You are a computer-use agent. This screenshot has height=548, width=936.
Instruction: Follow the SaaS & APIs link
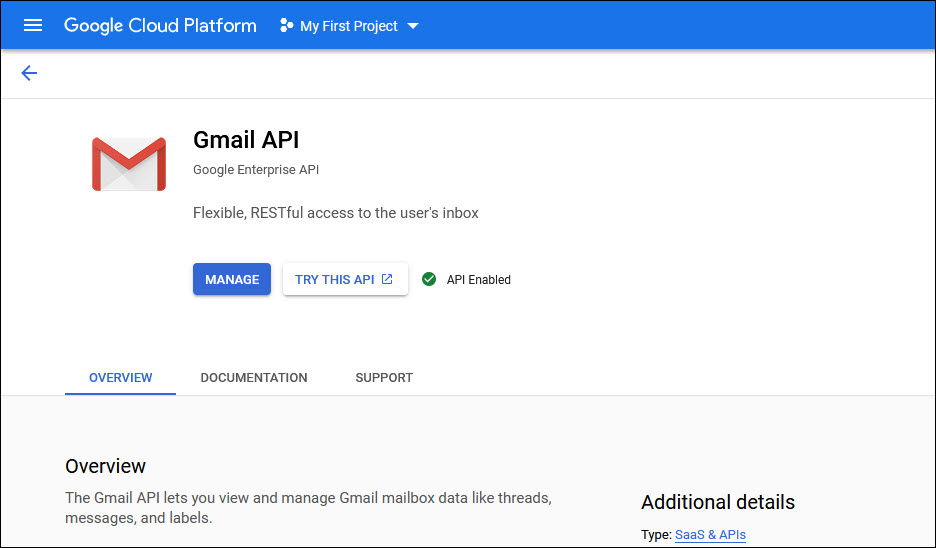pos(710,535)
